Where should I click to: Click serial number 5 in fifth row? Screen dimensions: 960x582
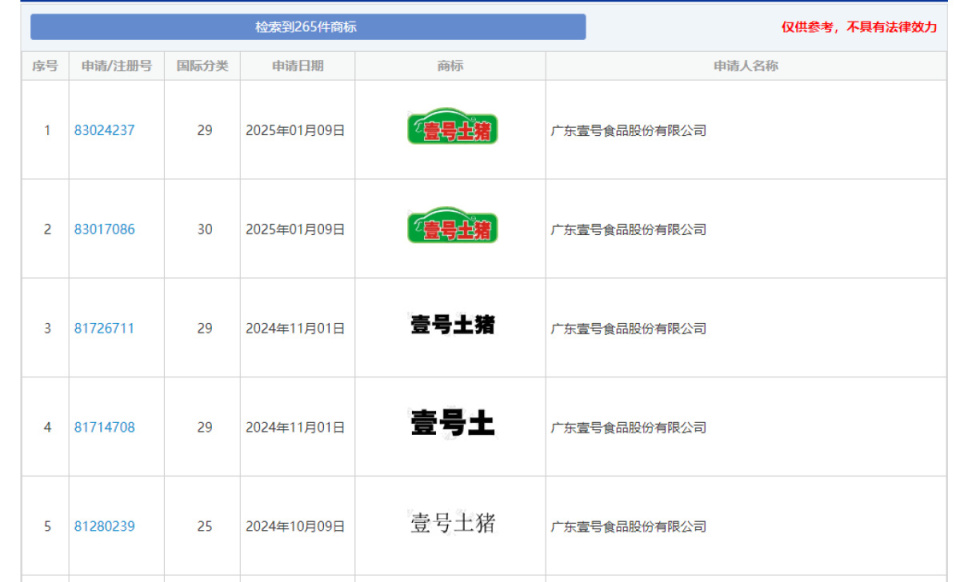[47, 527]
